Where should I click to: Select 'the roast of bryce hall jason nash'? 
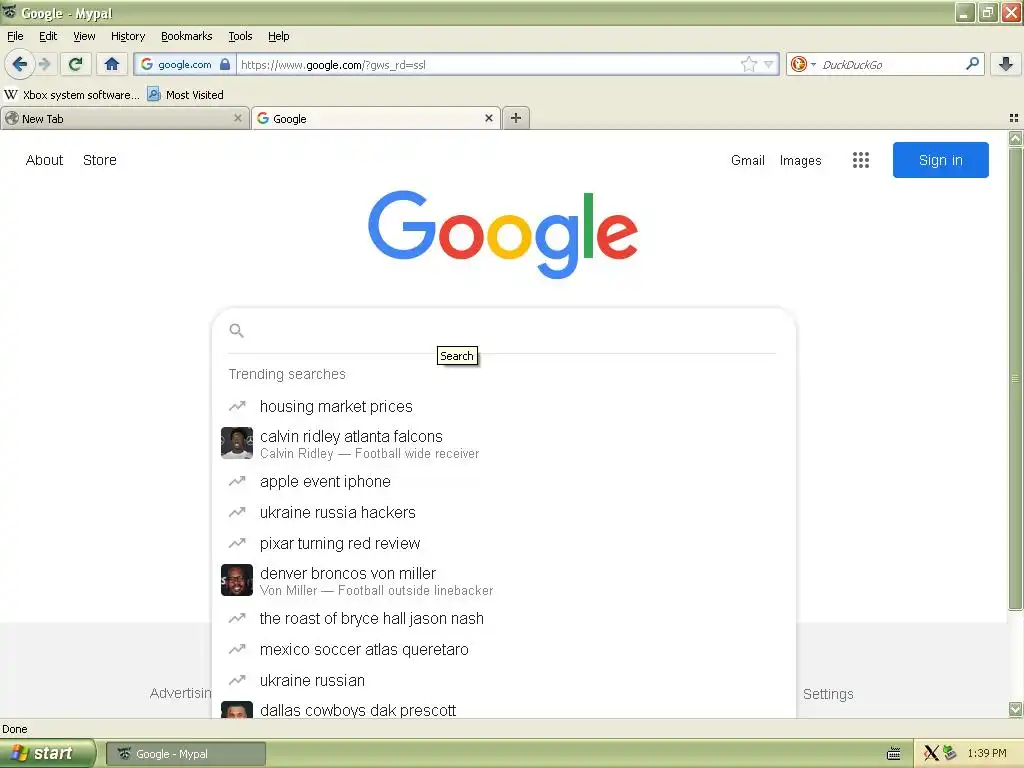coord(504,618)
